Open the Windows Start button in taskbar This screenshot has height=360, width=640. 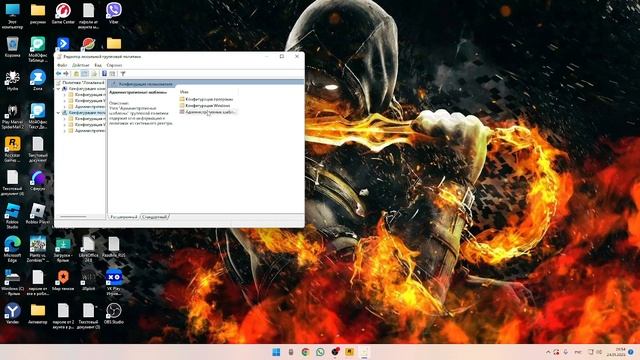[276, 352]
